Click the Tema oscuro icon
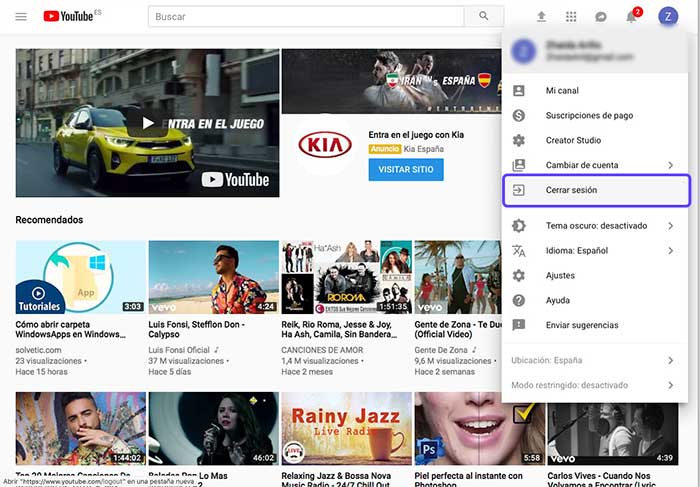Image resolution: width=700 pixels, height=487 pixels. coord(519,226)
